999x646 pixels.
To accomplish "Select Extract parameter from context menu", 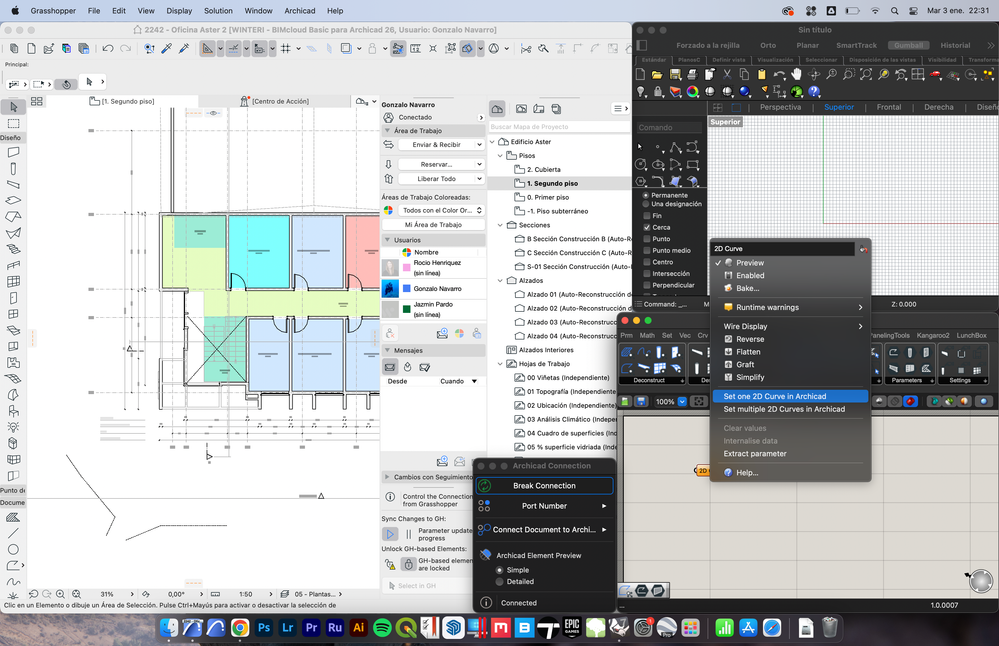I will pos(790,454).
